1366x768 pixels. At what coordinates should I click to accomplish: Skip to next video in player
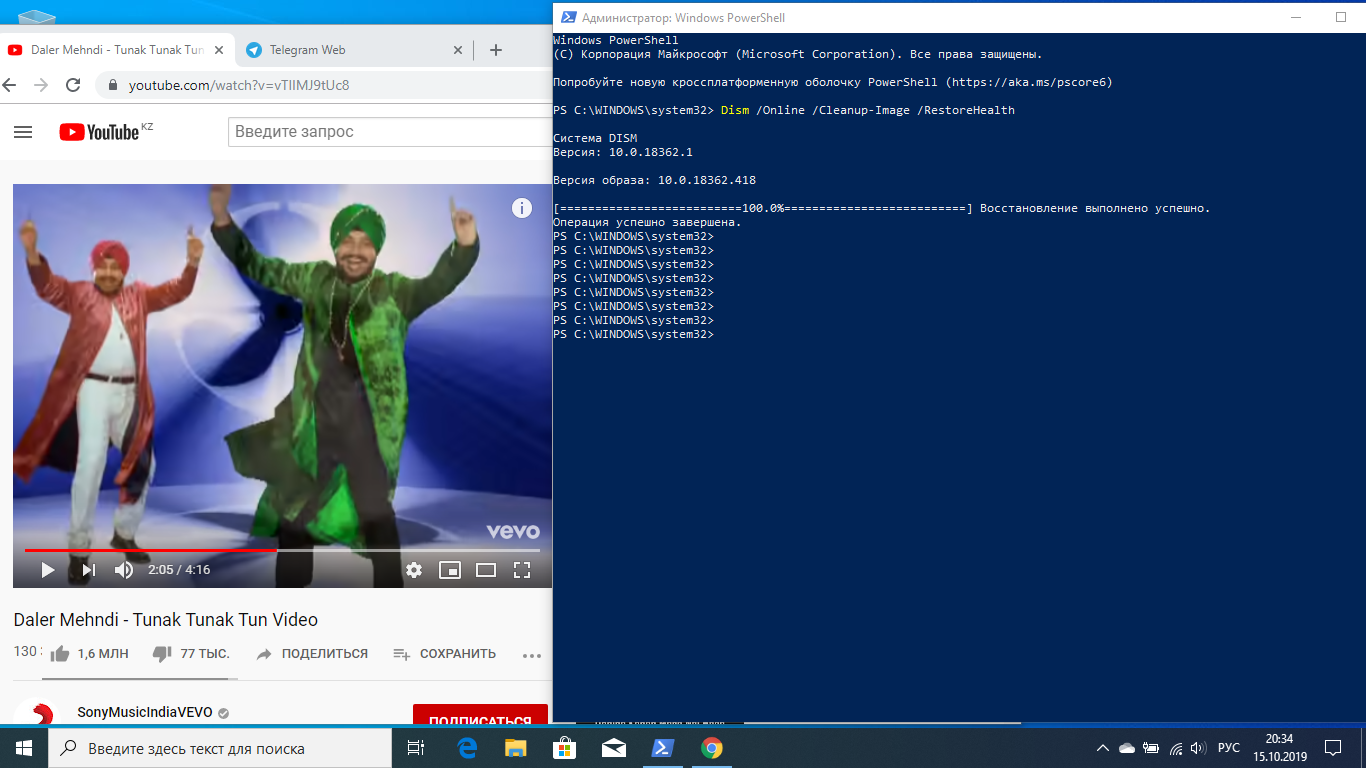[88, 570]
